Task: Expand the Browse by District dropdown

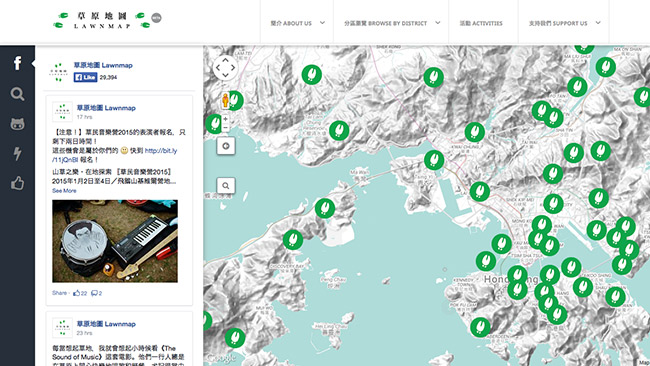Action: 391,23
